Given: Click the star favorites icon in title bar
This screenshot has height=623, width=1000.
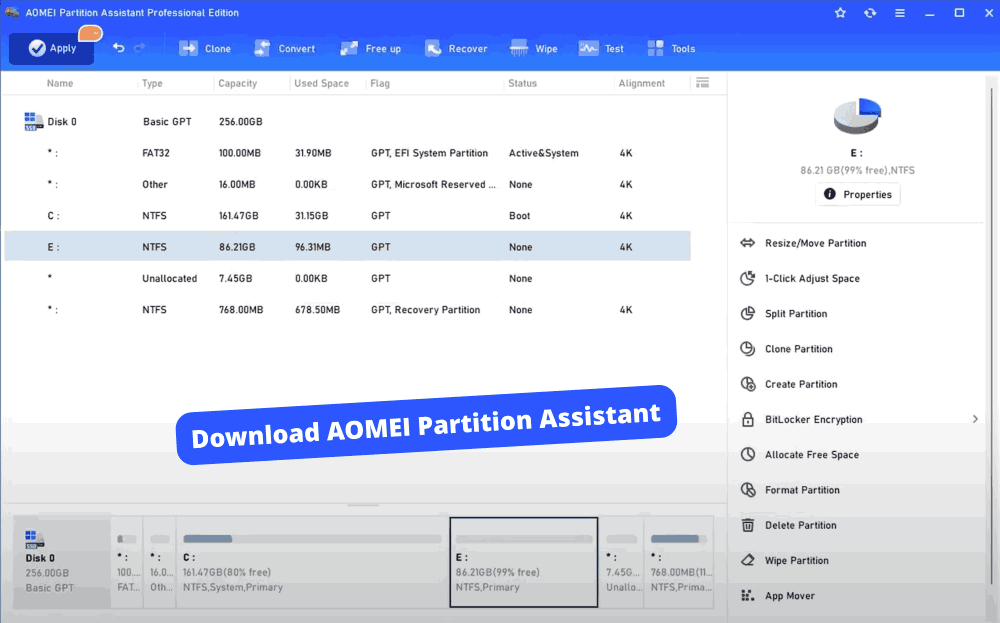Looking at the screenshot, I should tap(841, 13).
